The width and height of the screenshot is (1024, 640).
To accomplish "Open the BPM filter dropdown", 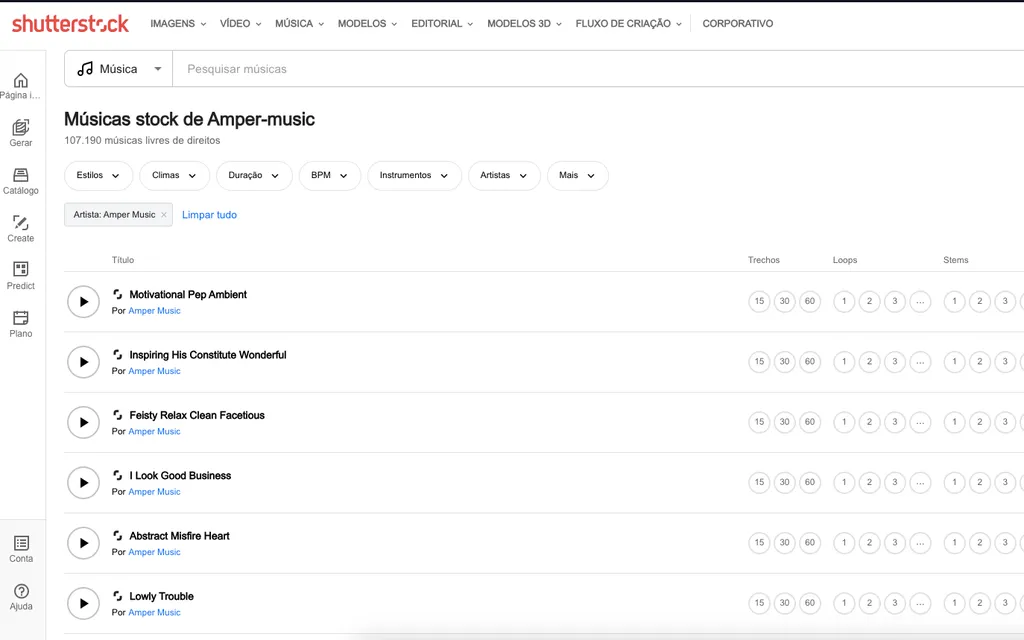I will coord(329,175).
